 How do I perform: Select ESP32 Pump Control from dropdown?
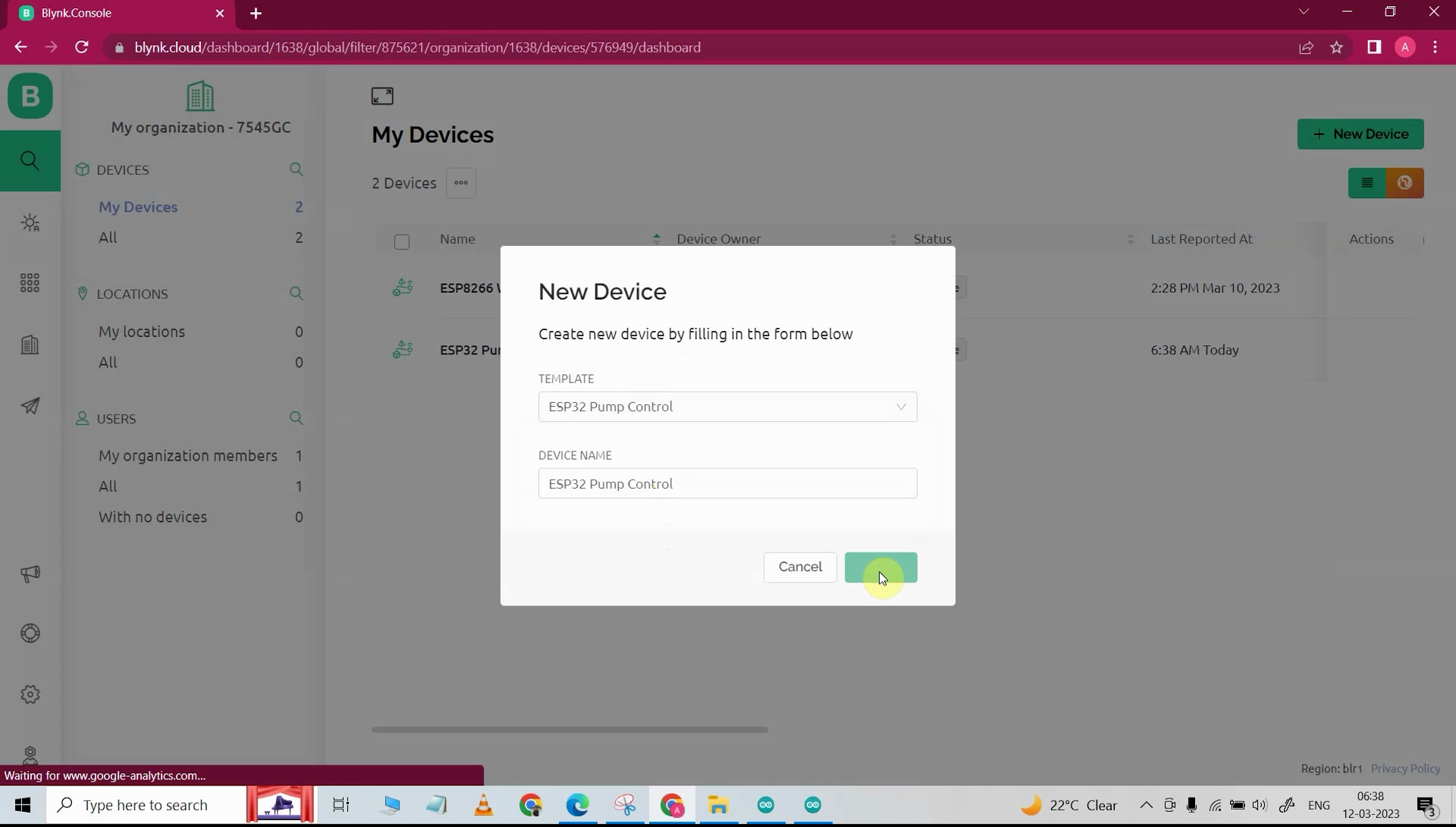pyautogui.click(x=727, y=406)
